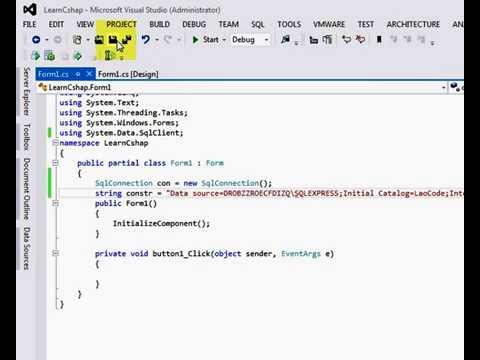The height and width of the screenshot is (360, 480).
Task: Open the members dropdown at the right of the navigation bar
Action: click(455, 87)
